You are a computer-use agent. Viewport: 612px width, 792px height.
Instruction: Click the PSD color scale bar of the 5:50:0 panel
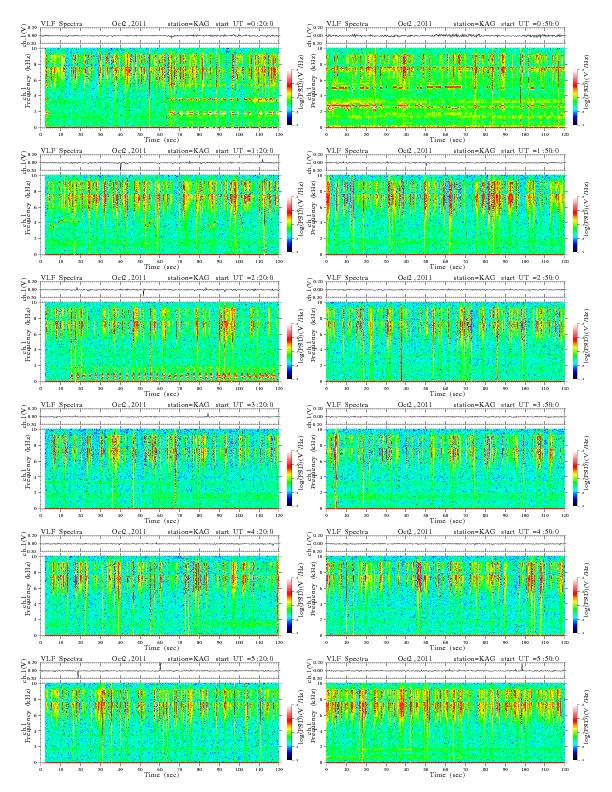coord(576,732)
